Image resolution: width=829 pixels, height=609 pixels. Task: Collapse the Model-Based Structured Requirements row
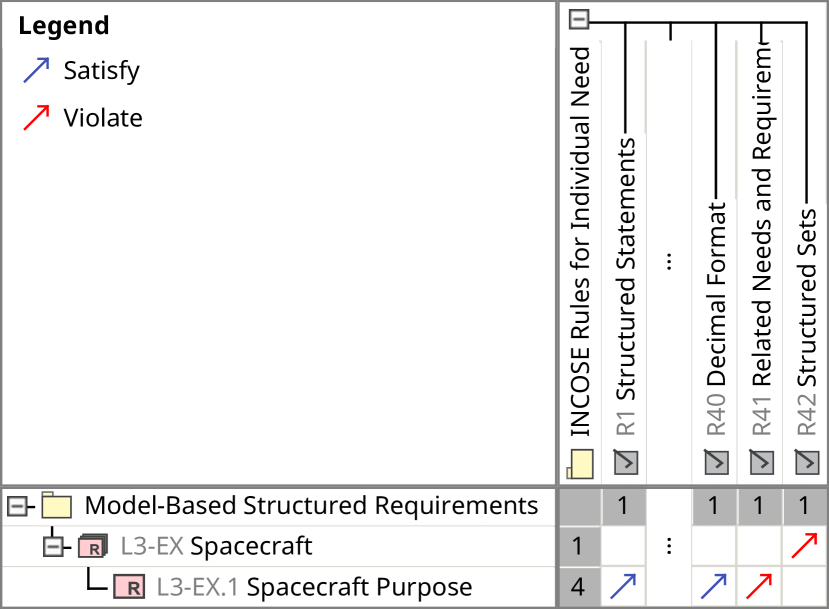coord(17,506)
